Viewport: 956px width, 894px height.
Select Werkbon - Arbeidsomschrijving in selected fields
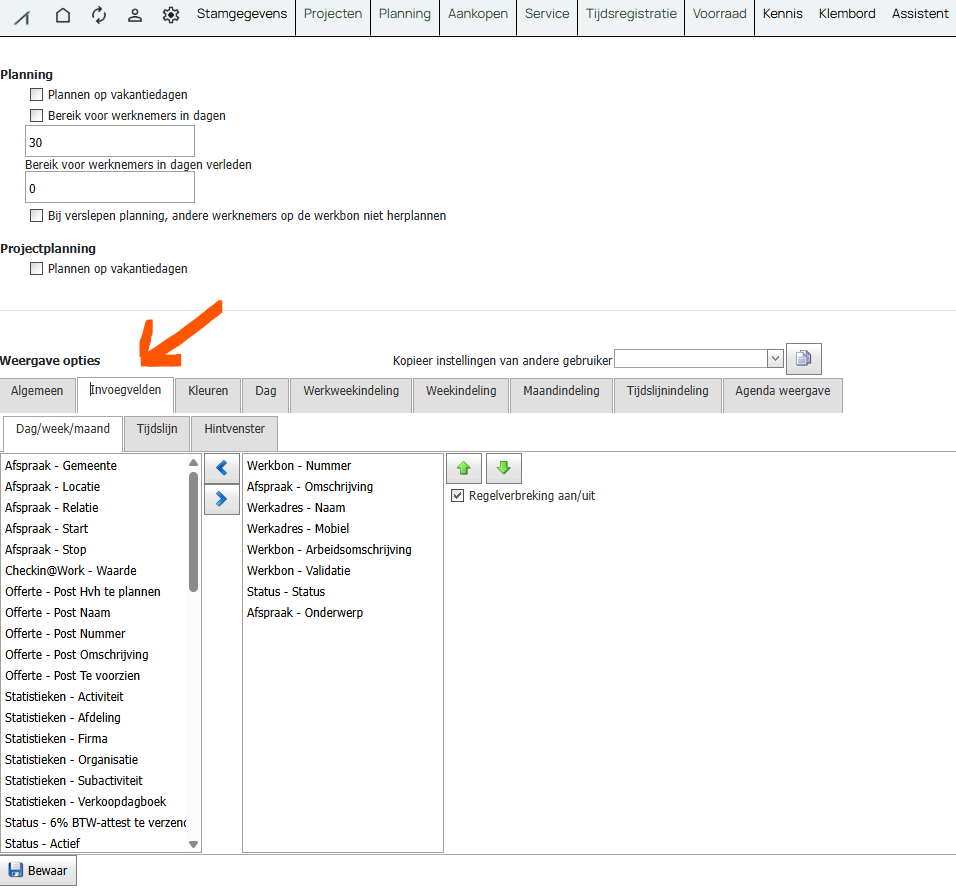(329, 549)
